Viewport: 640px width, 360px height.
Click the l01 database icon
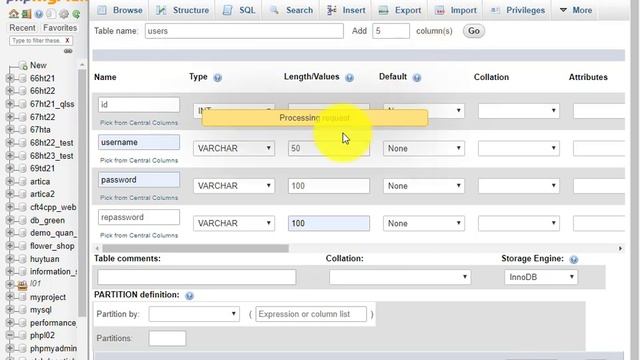click(x=22, y=284)
